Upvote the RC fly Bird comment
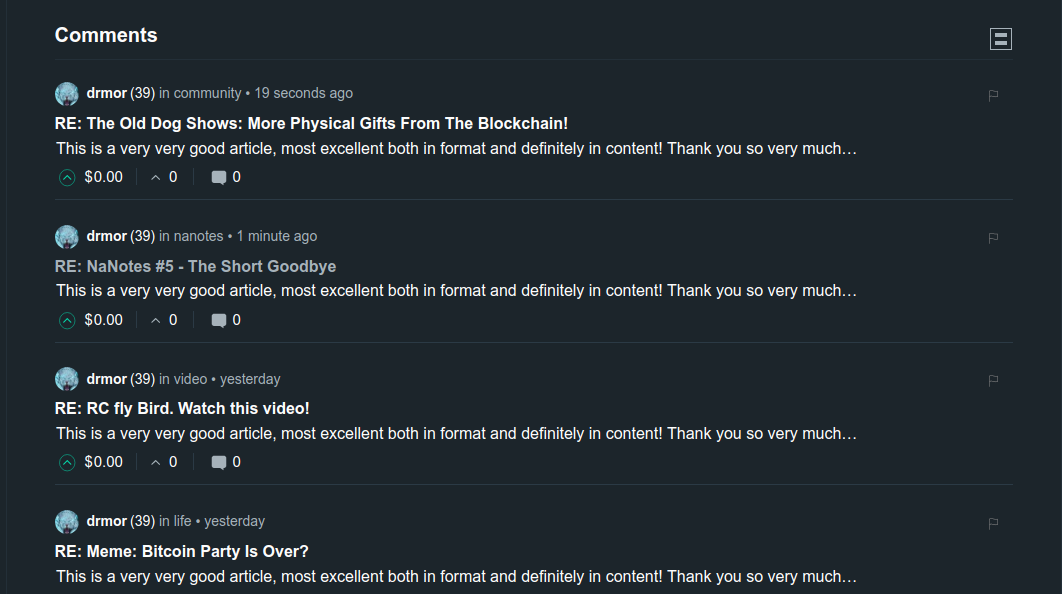The image size is (1062, 594). point(67,463)
